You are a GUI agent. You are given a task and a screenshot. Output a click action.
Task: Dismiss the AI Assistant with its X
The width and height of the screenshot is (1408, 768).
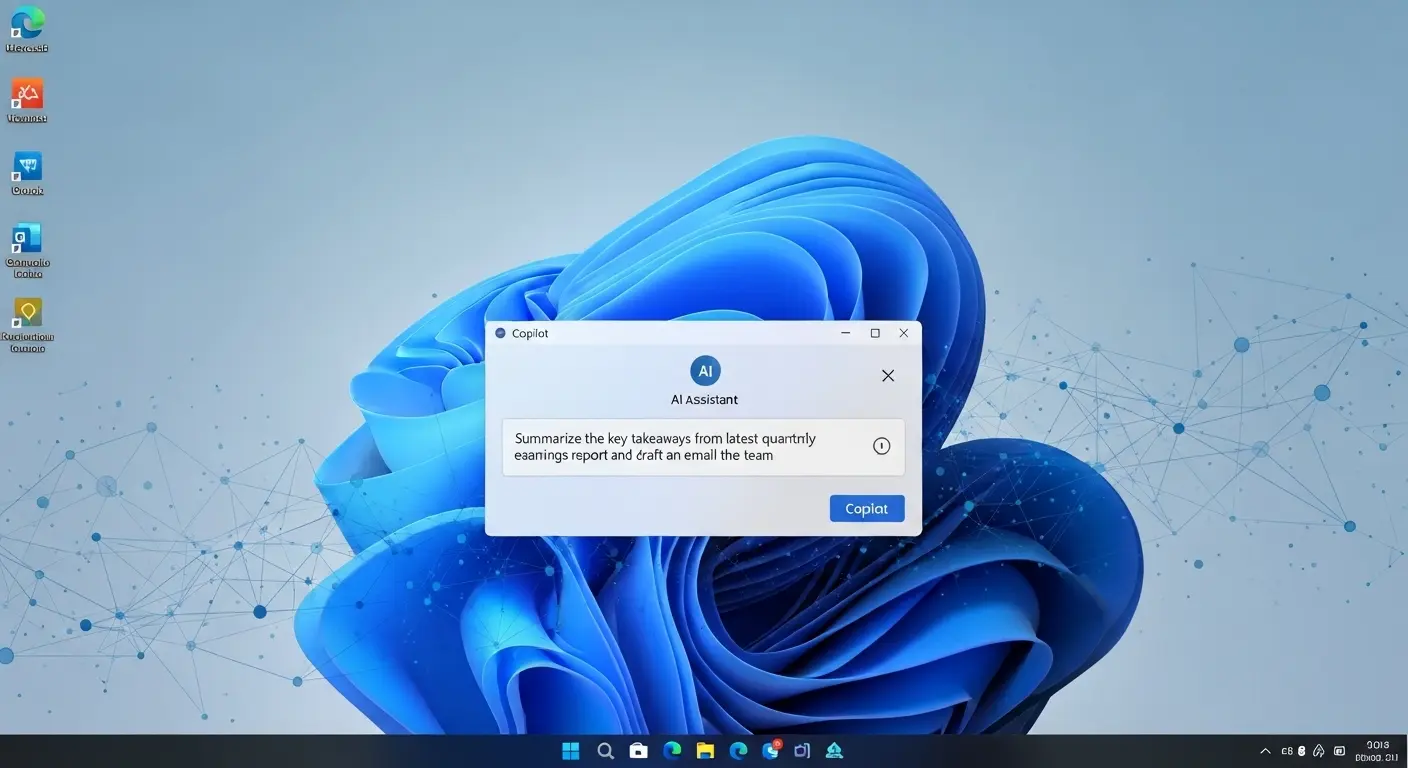pyautogui.click(x=888, y=375)
